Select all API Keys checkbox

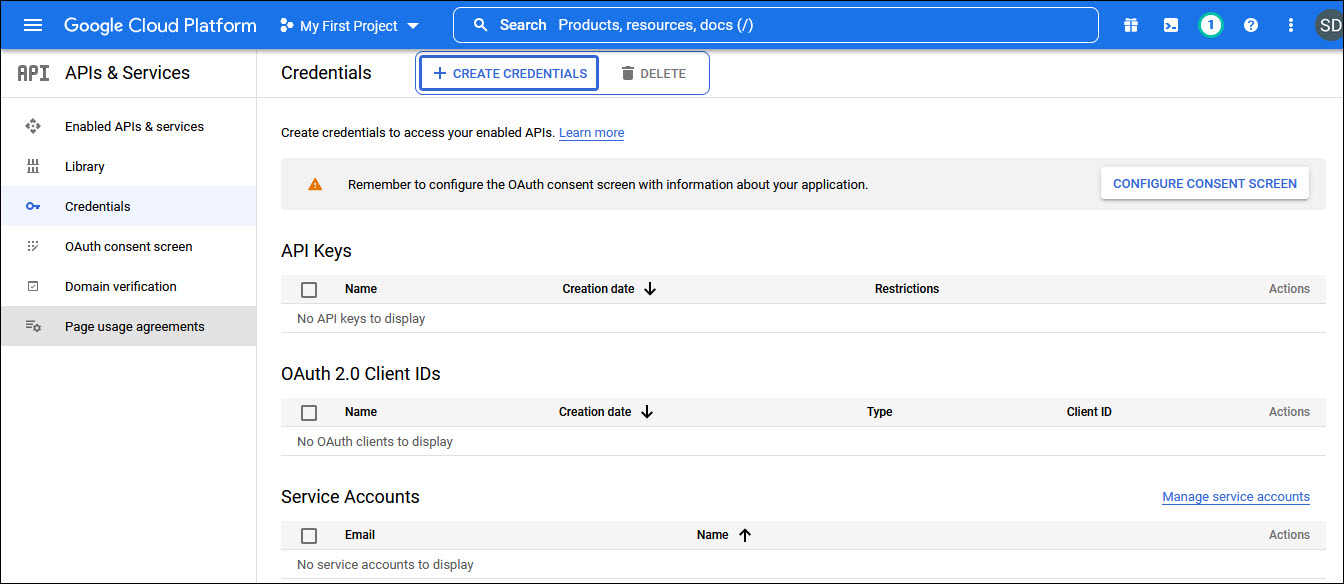click(x=309, y=289)
